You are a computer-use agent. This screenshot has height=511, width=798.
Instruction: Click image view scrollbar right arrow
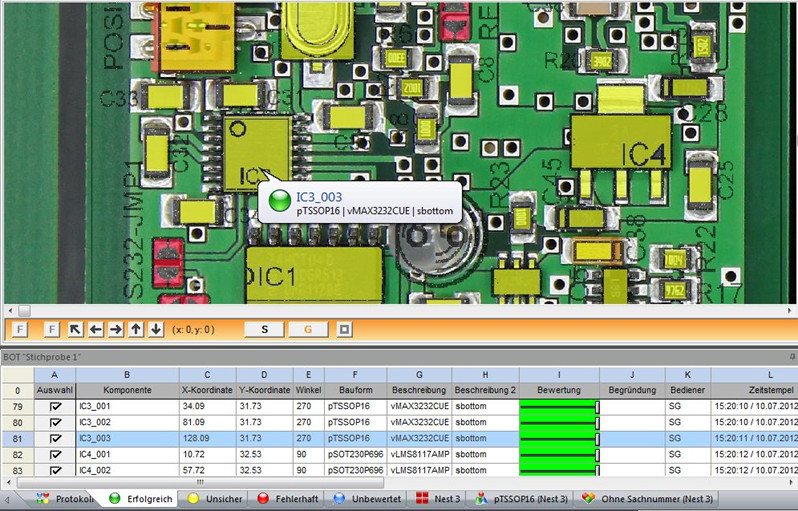click(x=790, y=310)
